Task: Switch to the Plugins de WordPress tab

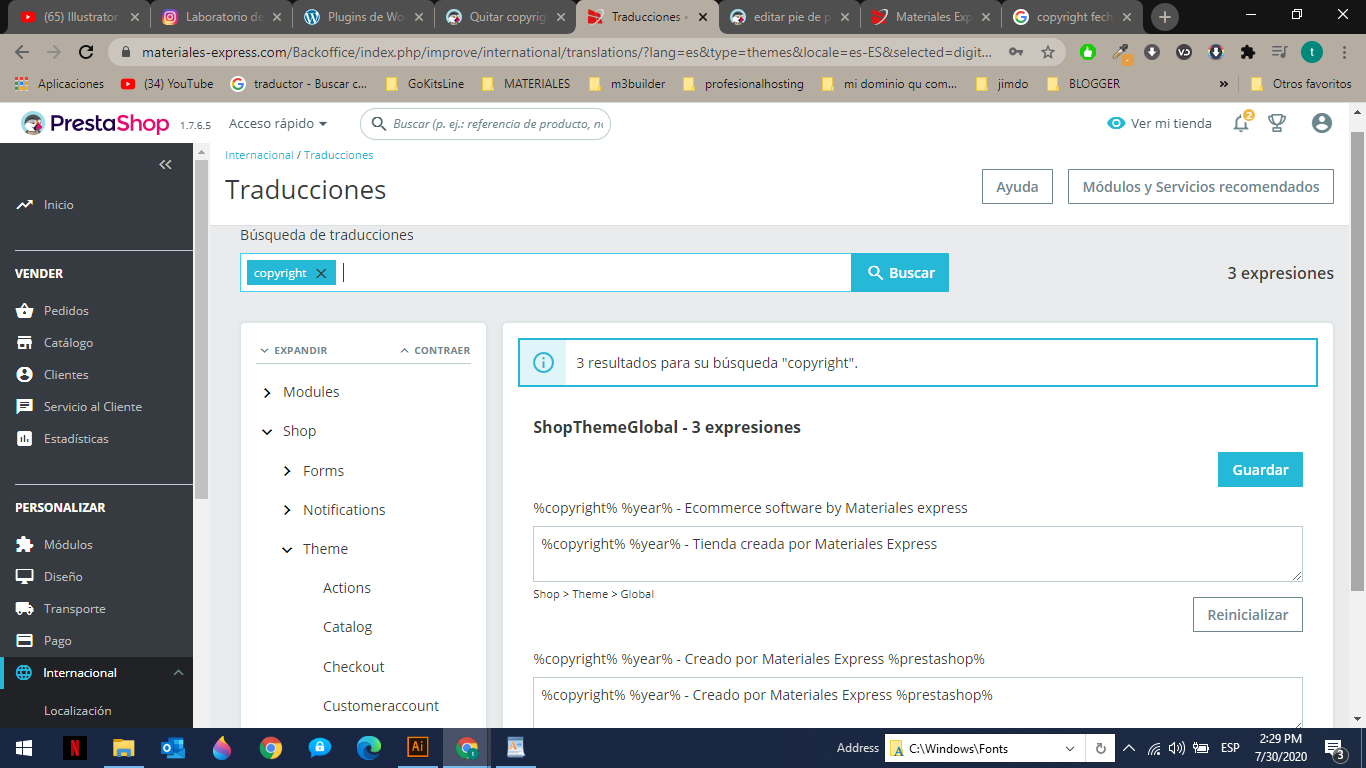Action: pyautogui.click(x=362, y=17)
